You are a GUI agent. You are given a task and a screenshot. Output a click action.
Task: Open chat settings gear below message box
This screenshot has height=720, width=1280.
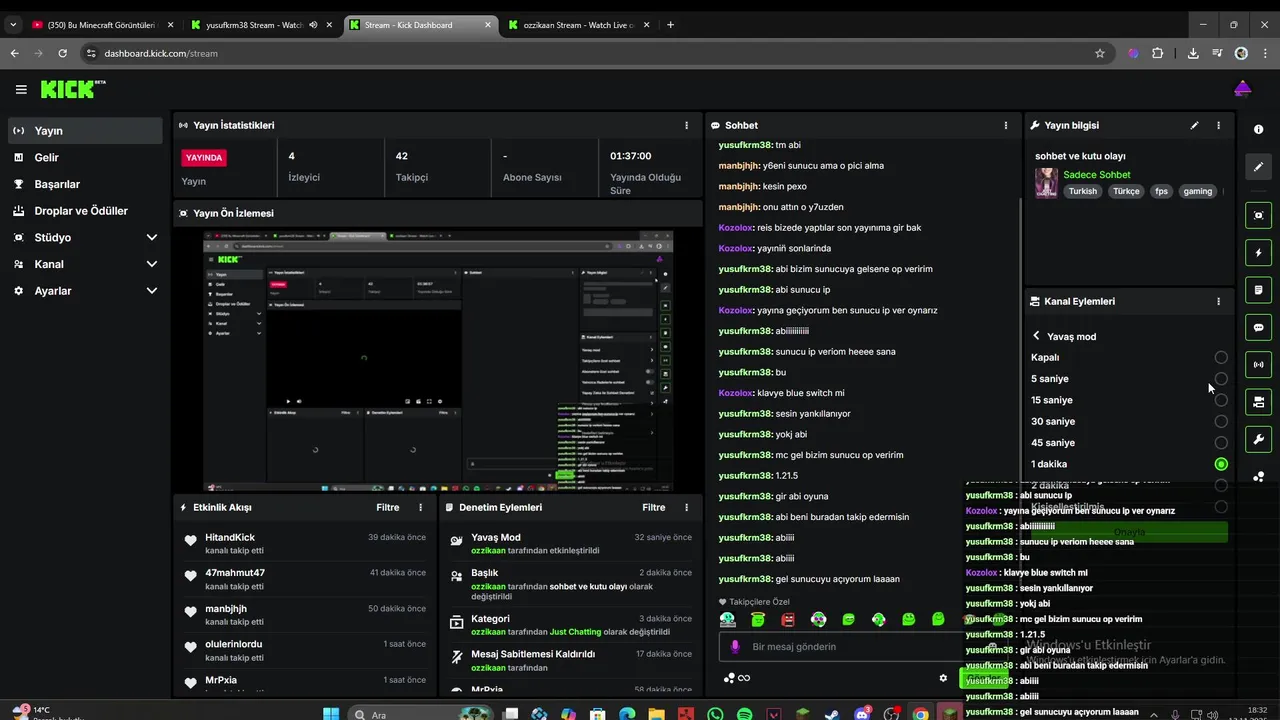pos(942,678)
